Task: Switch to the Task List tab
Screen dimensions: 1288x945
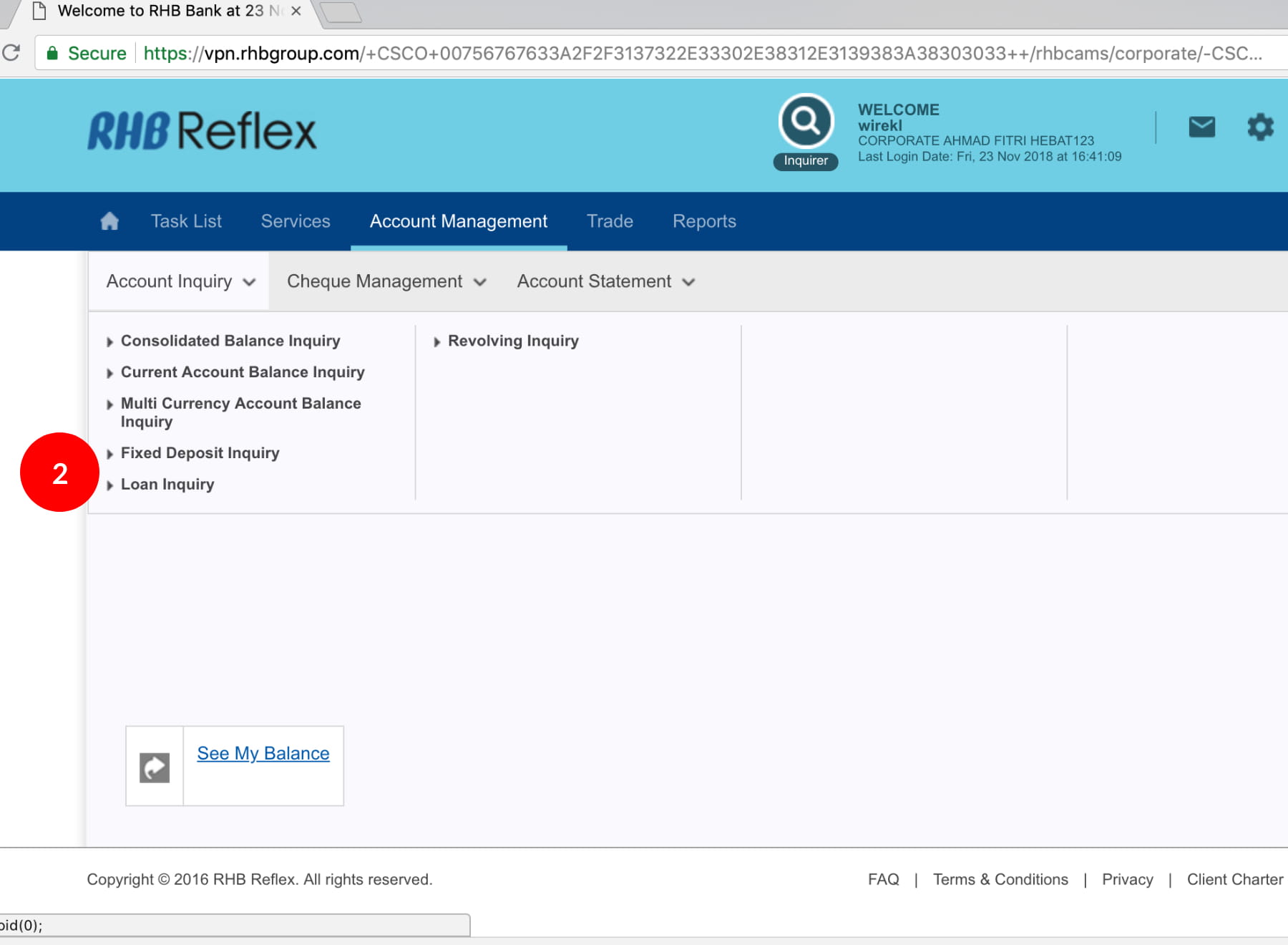Action: pyautogui.click(x=186, y=221)
